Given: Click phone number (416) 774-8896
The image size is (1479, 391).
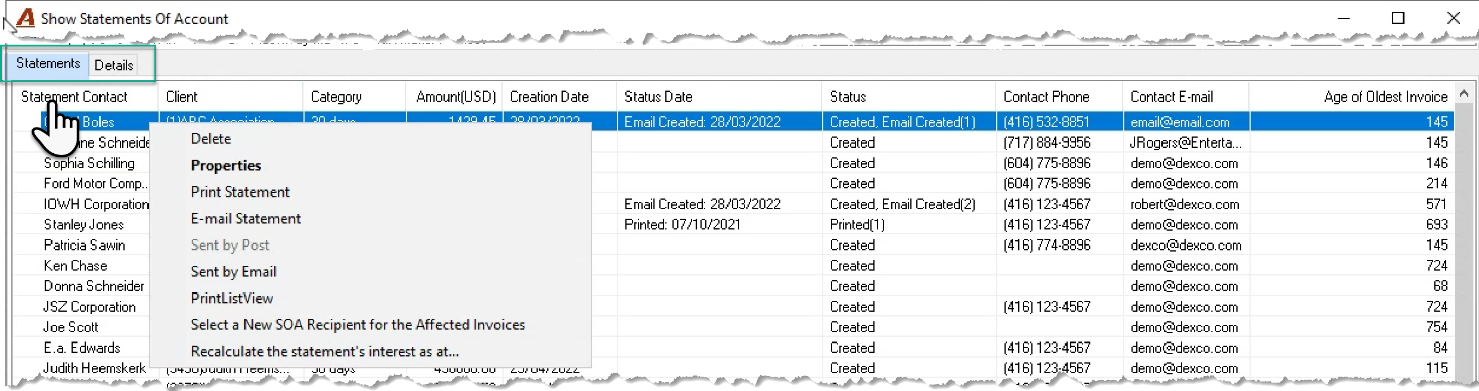Looking at the screenshot, I should (x=1047, y=245).
